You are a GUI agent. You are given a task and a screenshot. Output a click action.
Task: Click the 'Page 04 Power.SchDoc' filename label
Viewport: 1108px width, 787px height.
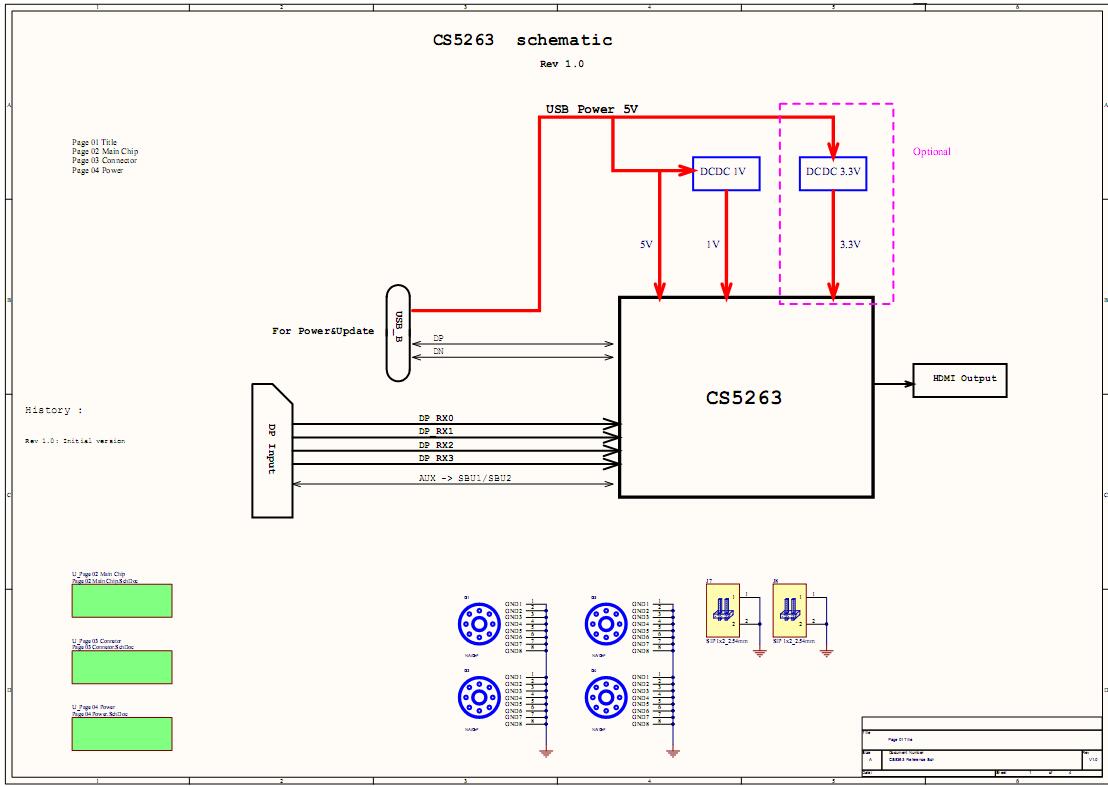[100, 714]
